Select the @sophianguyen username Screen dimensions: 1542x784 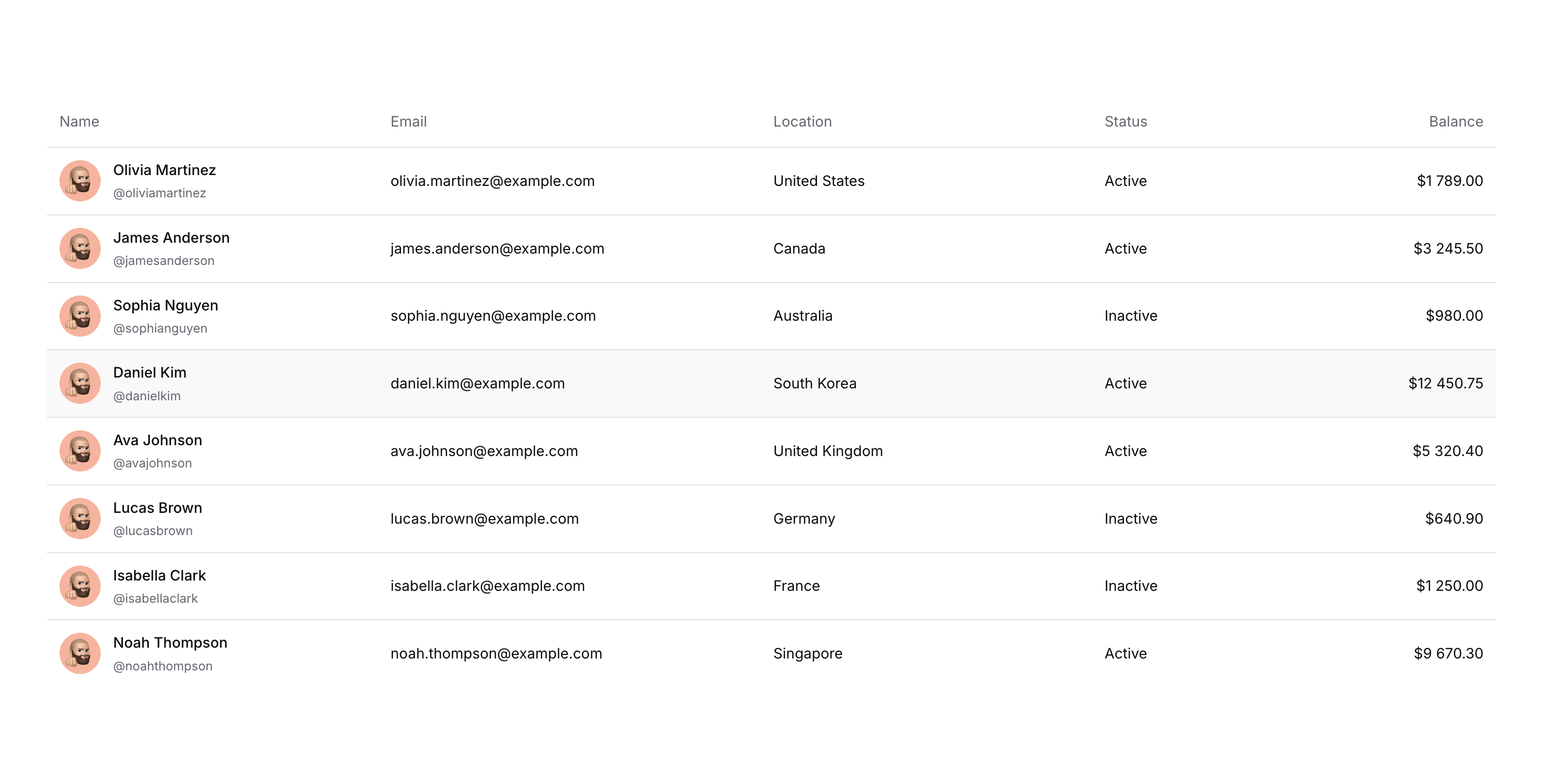pyautogui.click(x=160, y=328)
